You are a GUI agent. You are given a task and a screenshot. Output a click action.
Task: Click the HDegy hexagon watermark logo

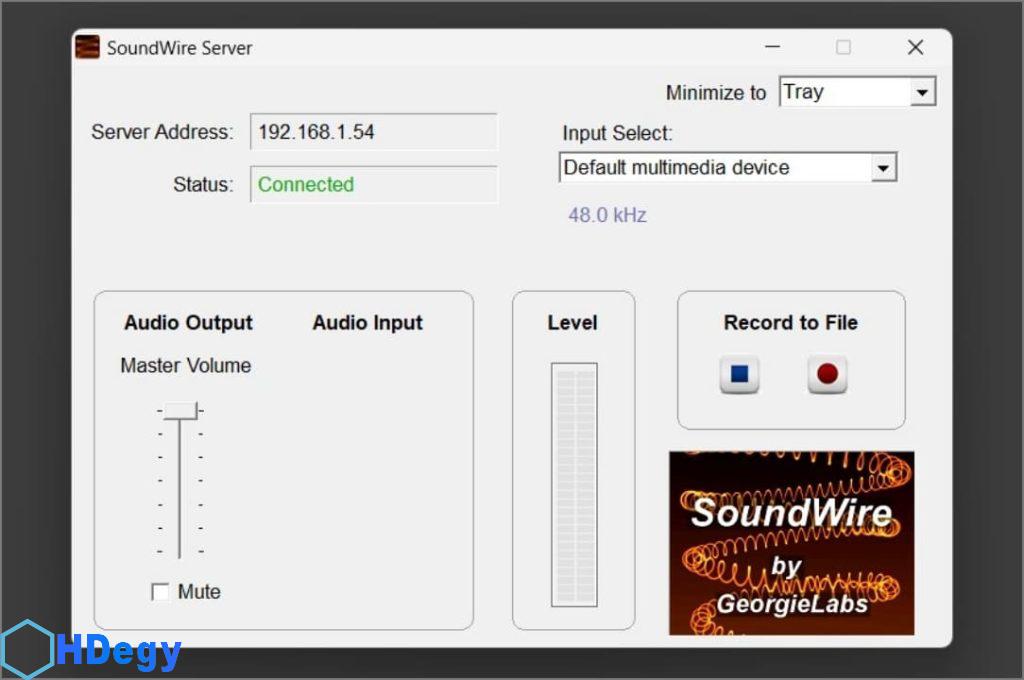(x=28, y=650)
